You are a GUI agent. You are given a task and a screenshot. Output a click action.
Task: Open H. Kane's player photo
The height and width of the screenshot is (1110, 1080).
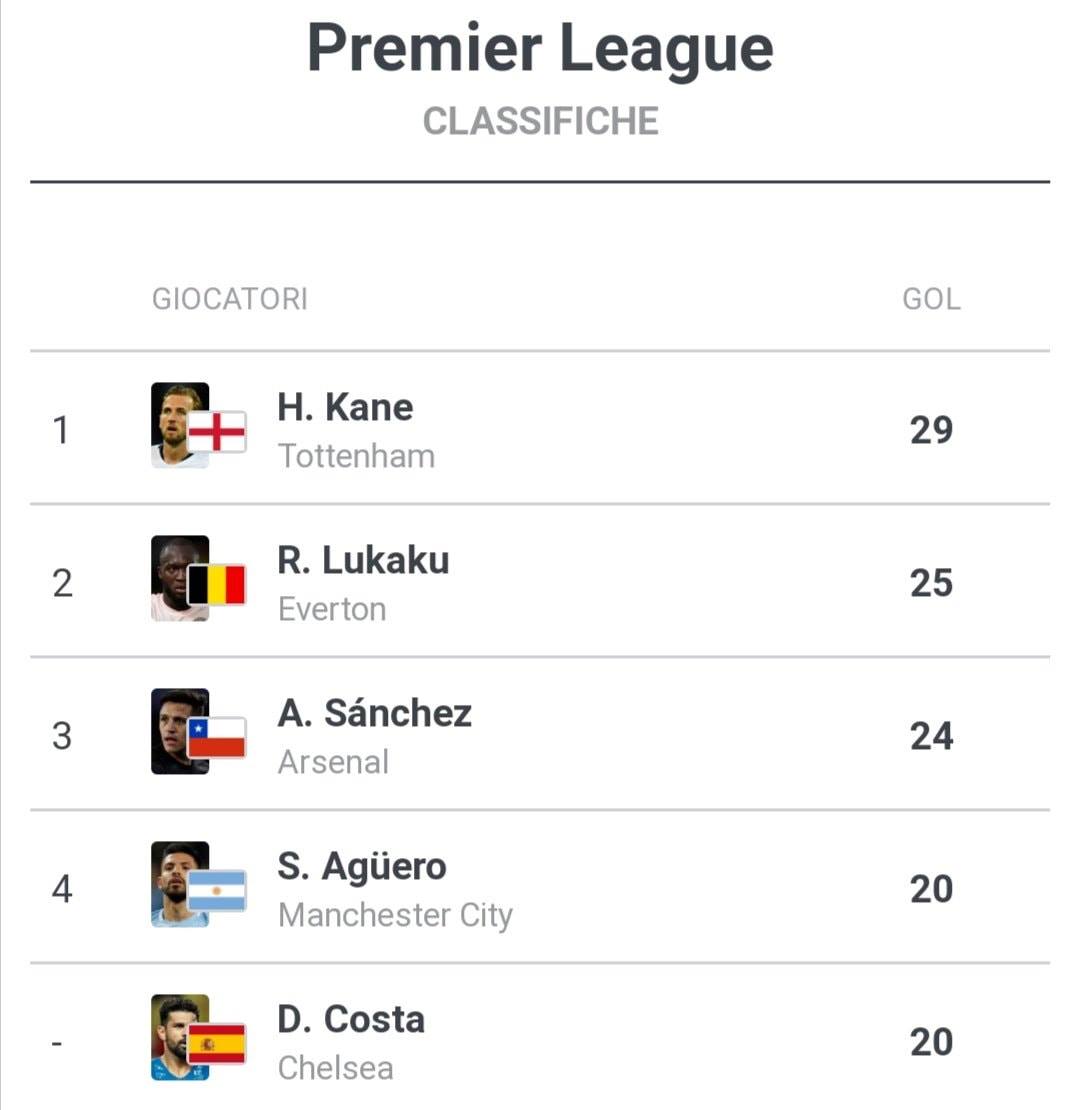click(180, 425)
